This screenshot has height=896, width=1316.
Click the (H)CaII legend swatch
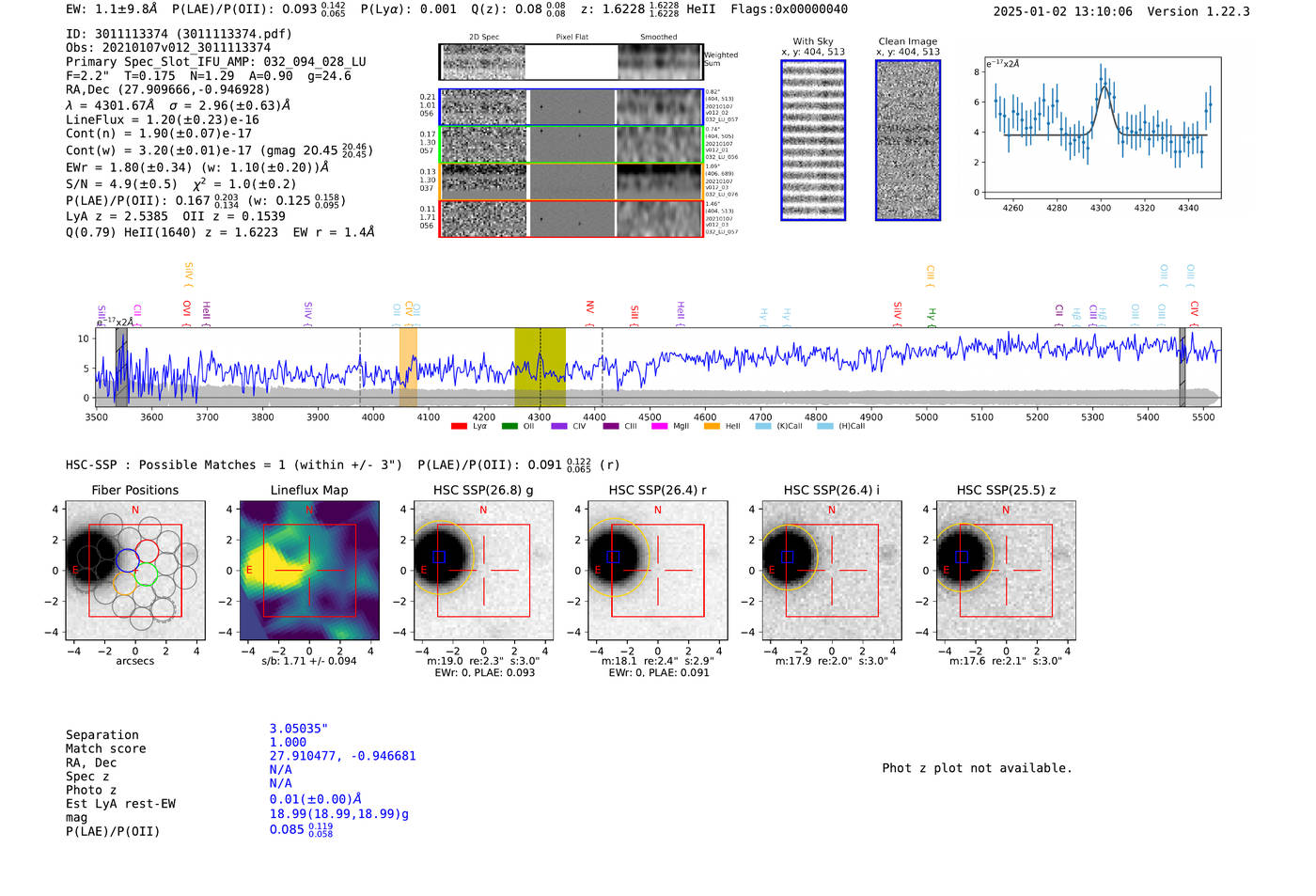pos(825,426)
